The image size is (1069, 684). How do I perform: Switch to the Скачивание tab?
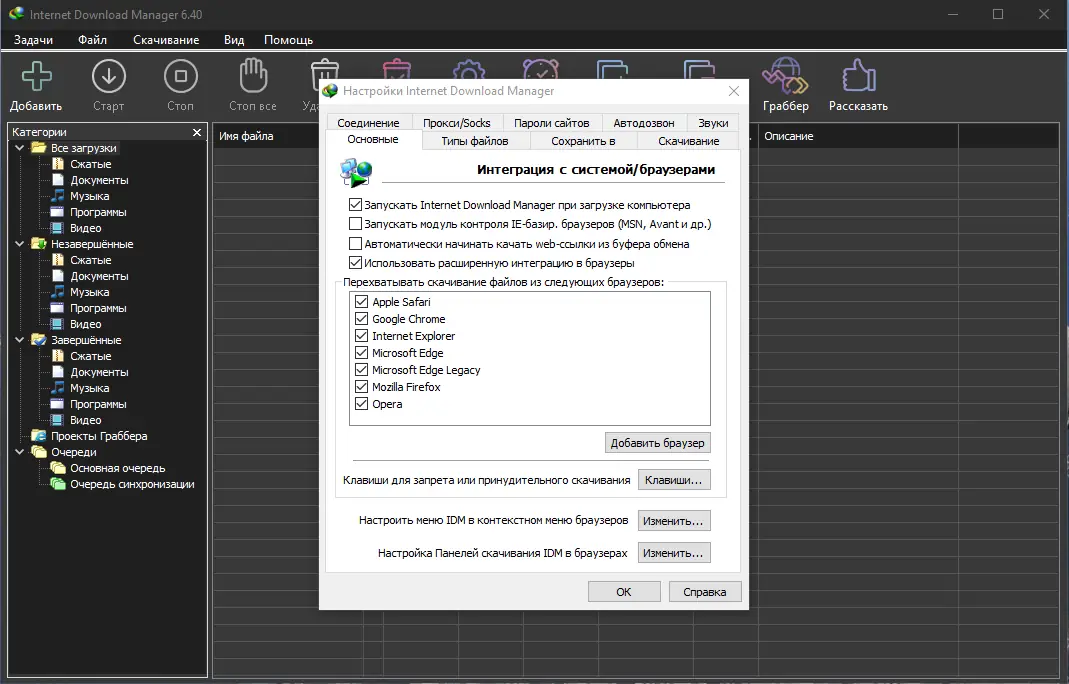689,141
